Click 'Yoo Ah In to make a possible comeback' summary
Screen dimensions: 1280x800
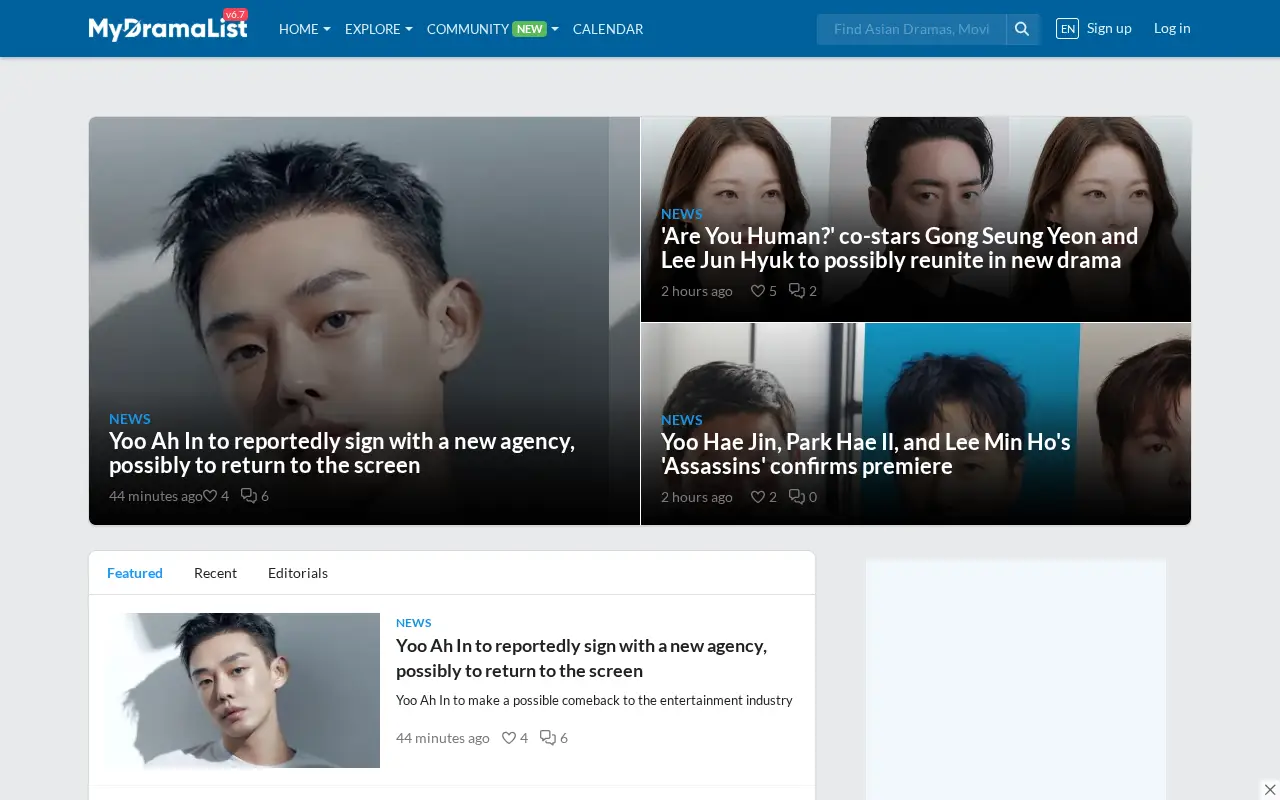594,701
